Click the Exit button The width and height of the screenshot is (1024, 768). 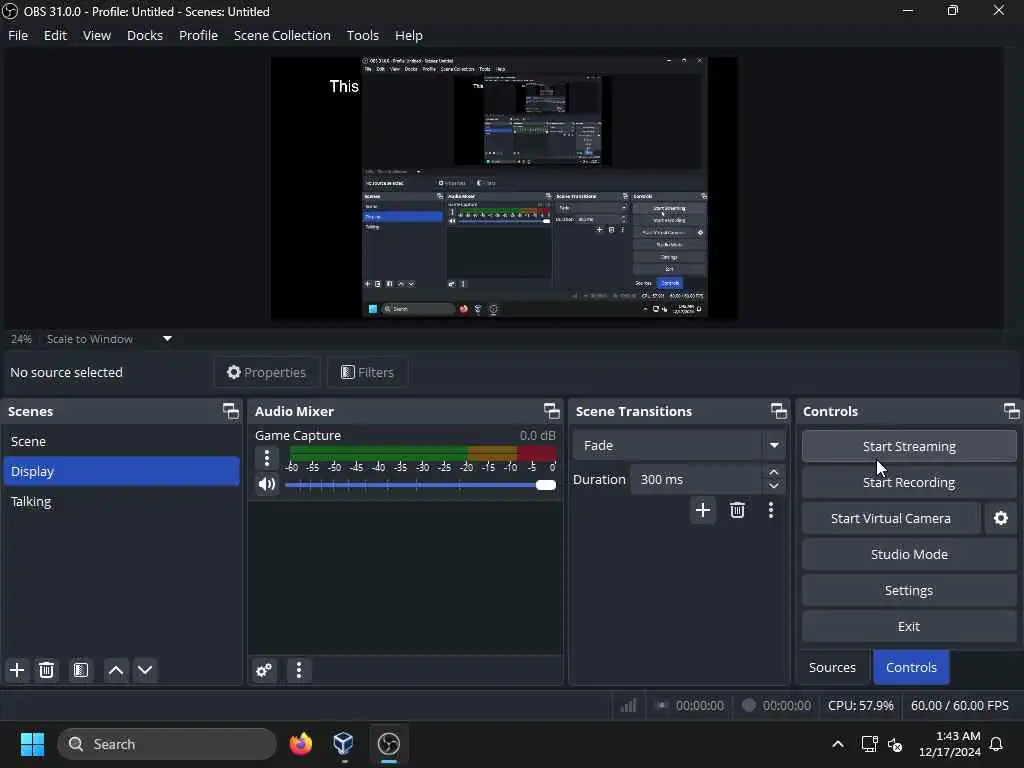pyautogui.click(x=909, y=626)
